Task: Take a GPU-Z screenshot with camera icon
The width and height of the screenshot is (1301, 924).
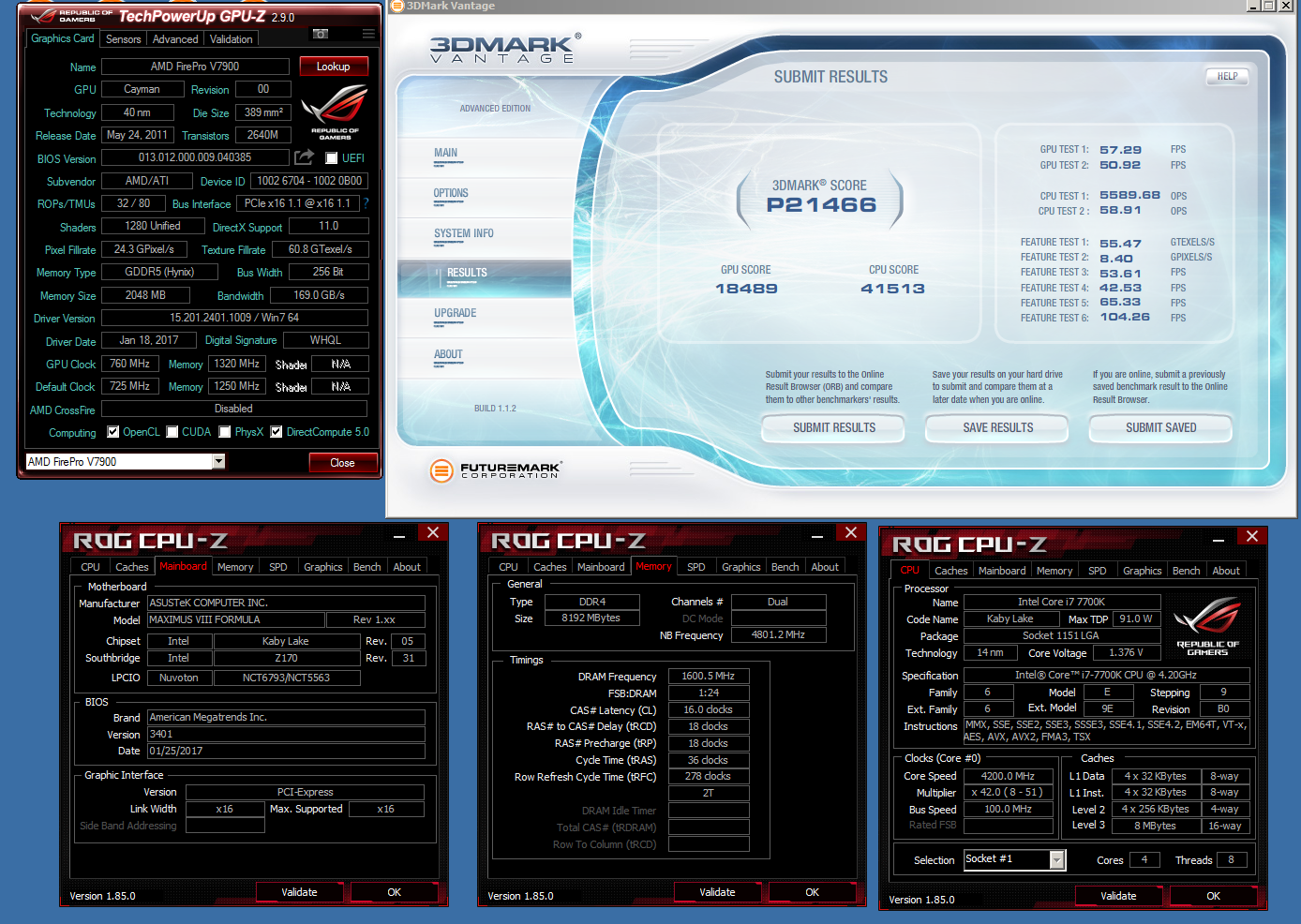Action: (321, 34)
